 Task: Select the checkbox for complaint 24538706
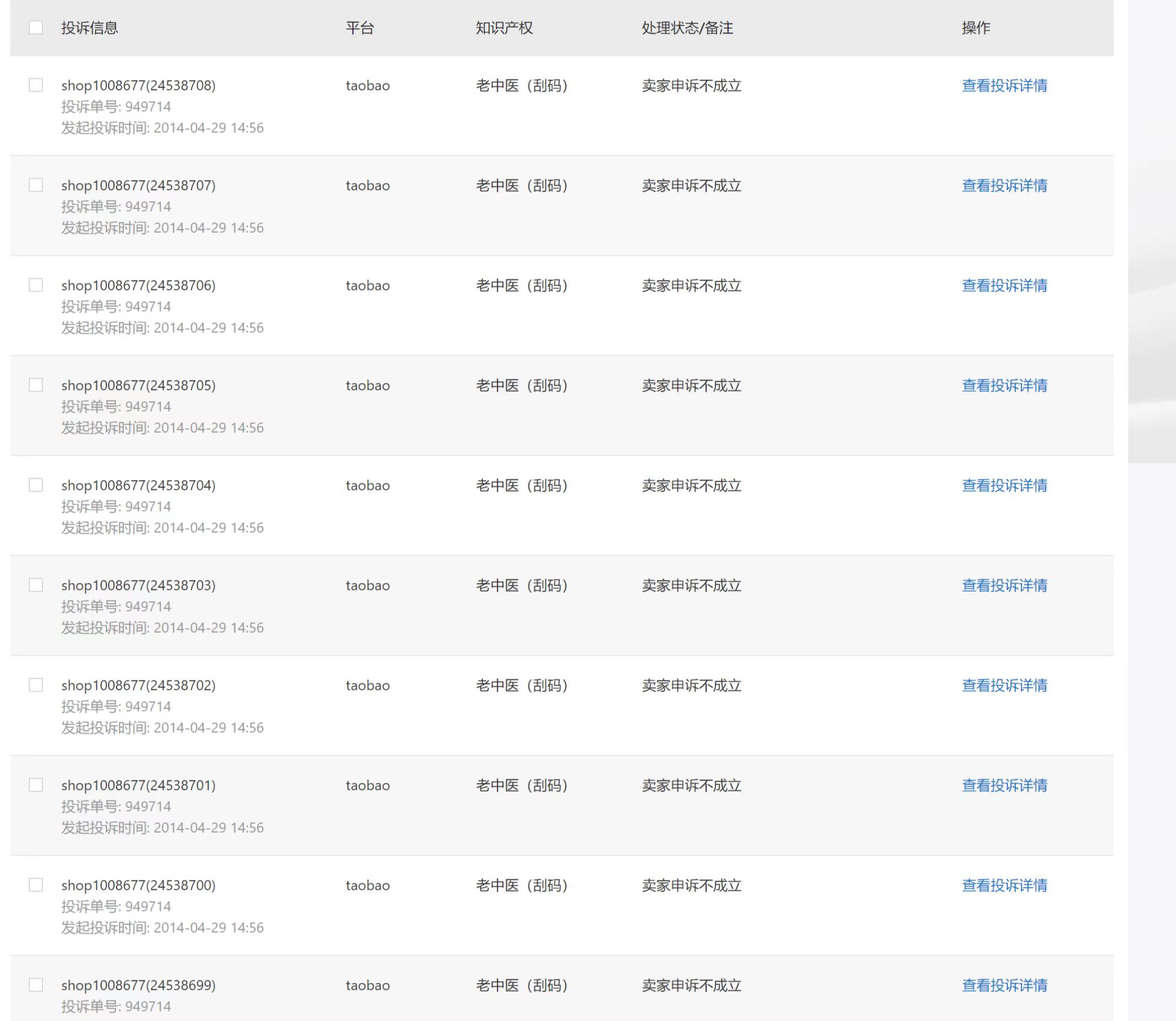click(x=36, y=285)
